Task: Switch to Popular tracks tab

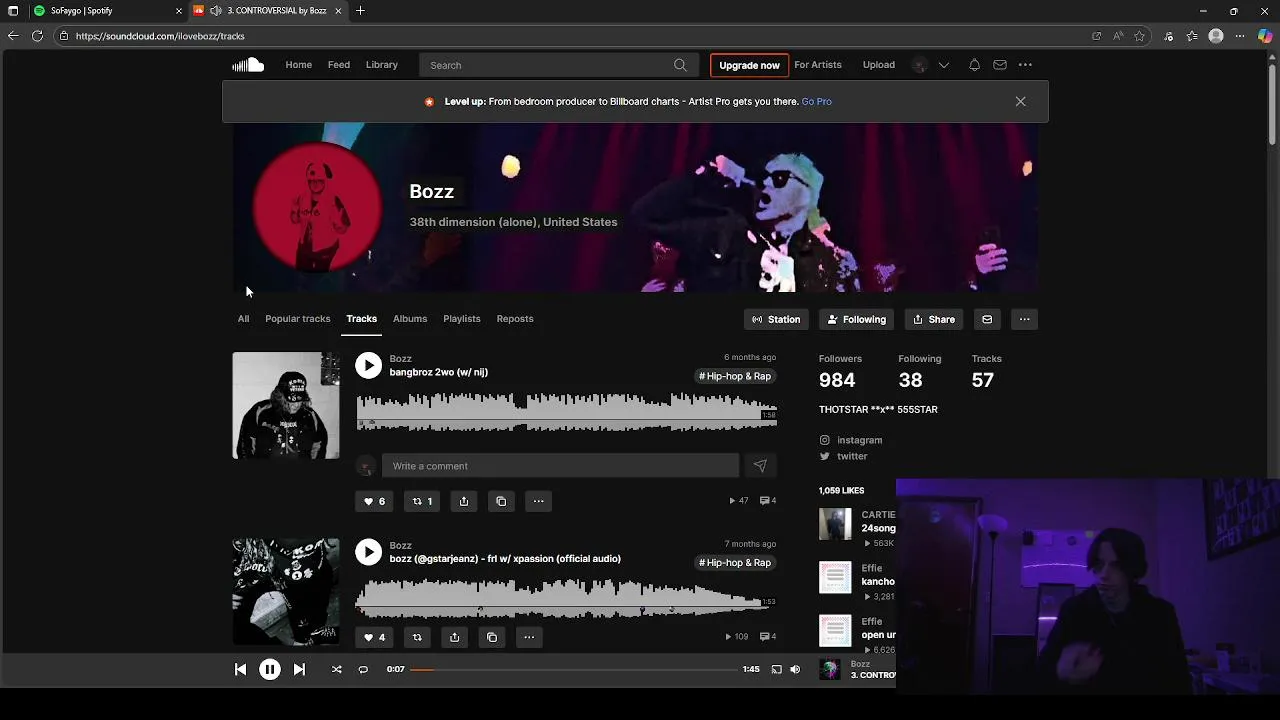Action: (297, 319)
